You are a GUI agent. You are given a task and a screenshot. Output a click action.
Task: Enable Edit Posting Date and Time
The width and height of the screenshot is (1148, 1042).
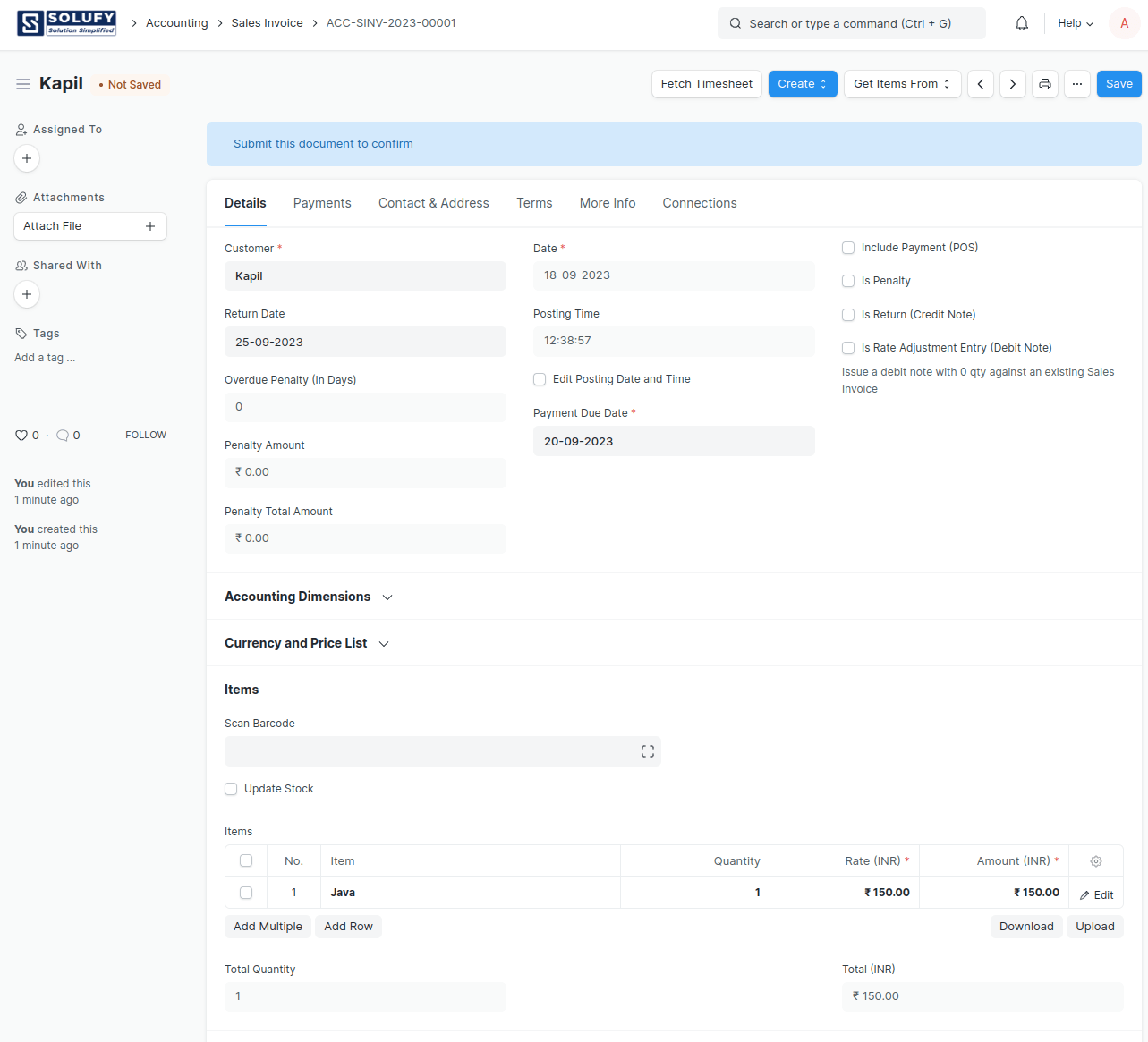click(x=540, y=379)
